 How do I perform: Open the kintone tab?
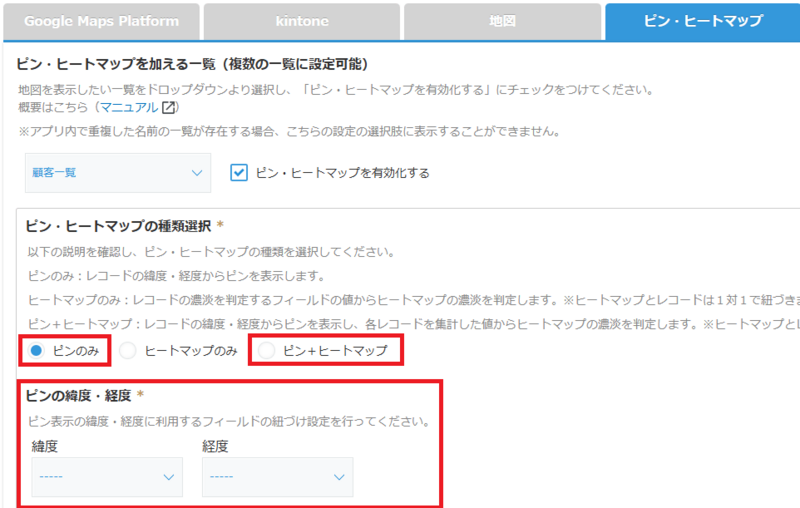coord(300,21)
